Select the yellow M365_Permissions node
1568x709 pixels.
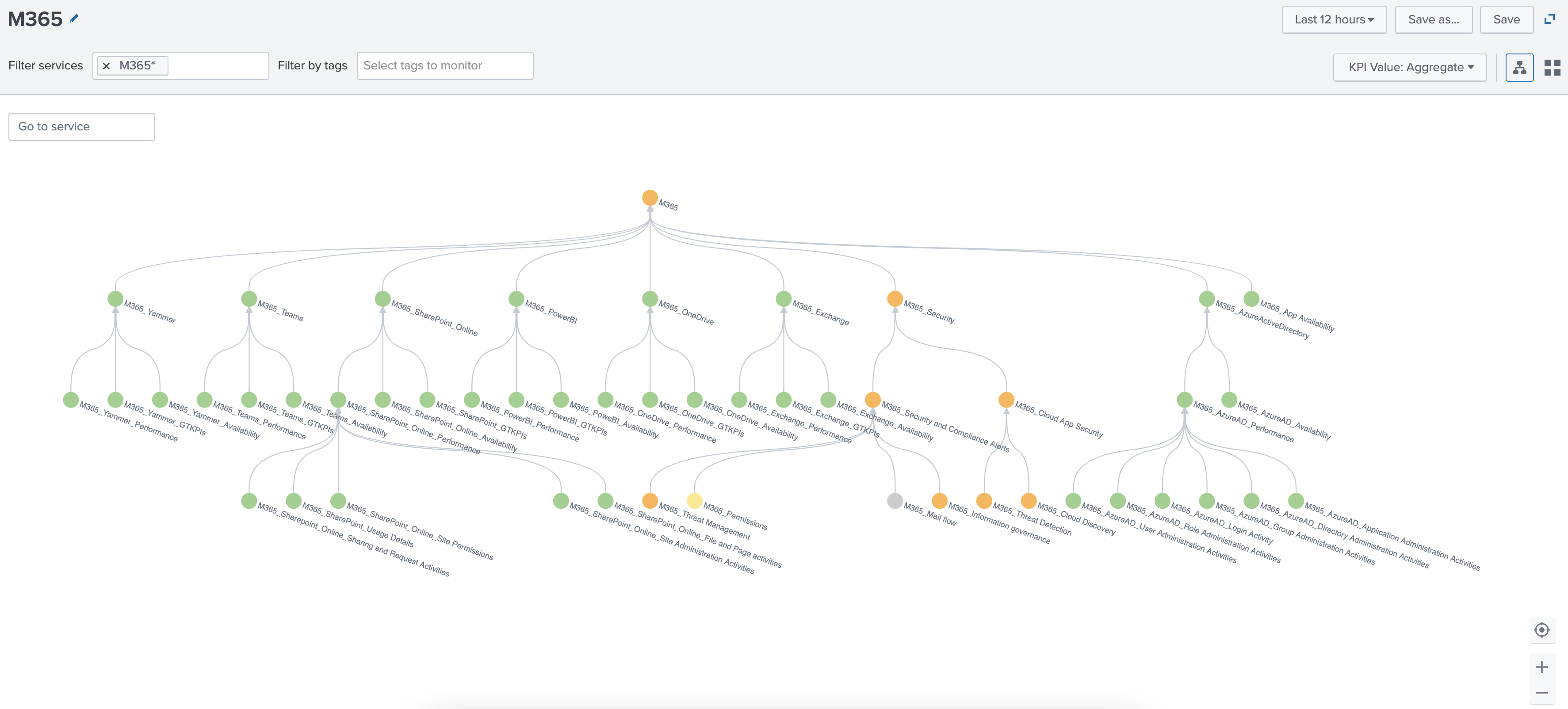695,501
